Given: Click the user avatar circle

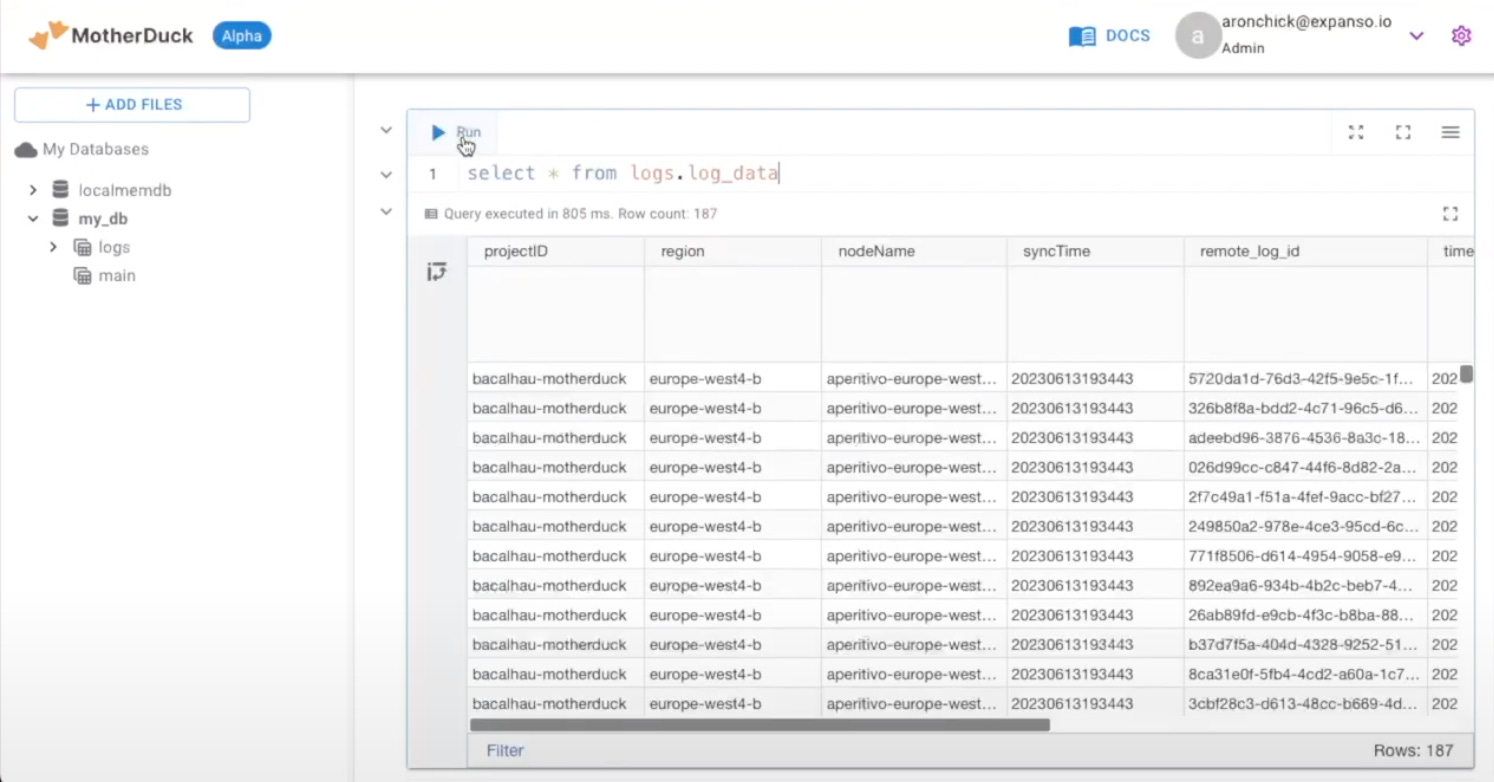Looking at the screenshot, I should coord(1197,36).
